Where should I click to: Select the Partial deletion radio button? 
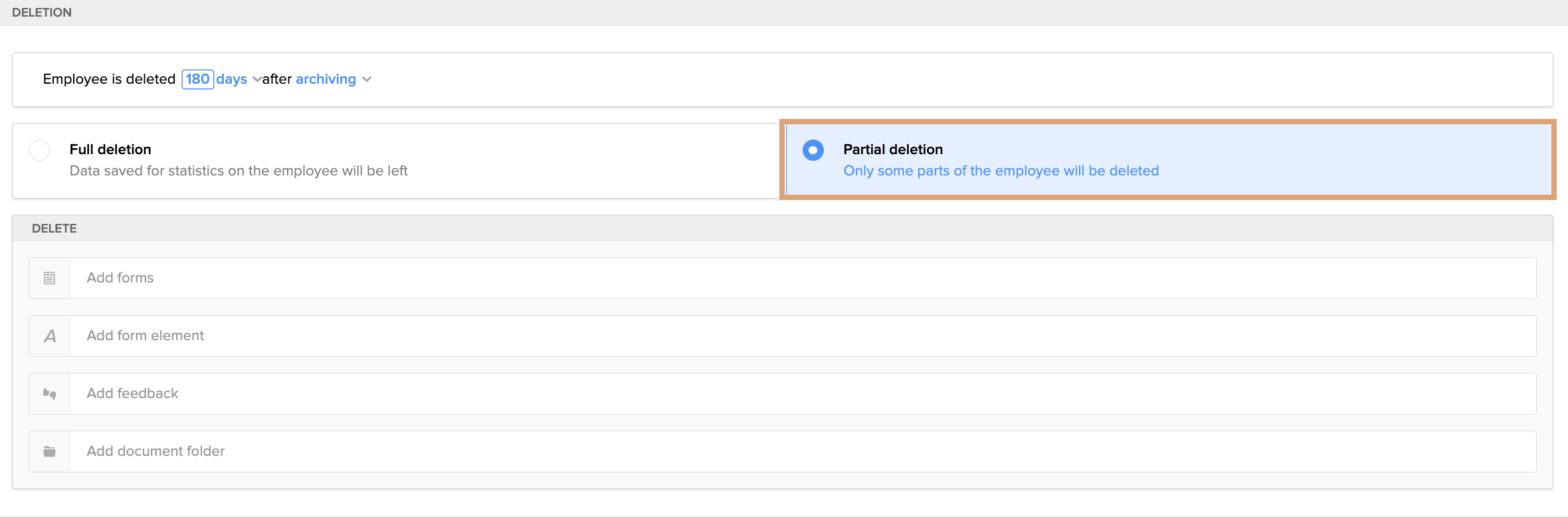(813, 150)
